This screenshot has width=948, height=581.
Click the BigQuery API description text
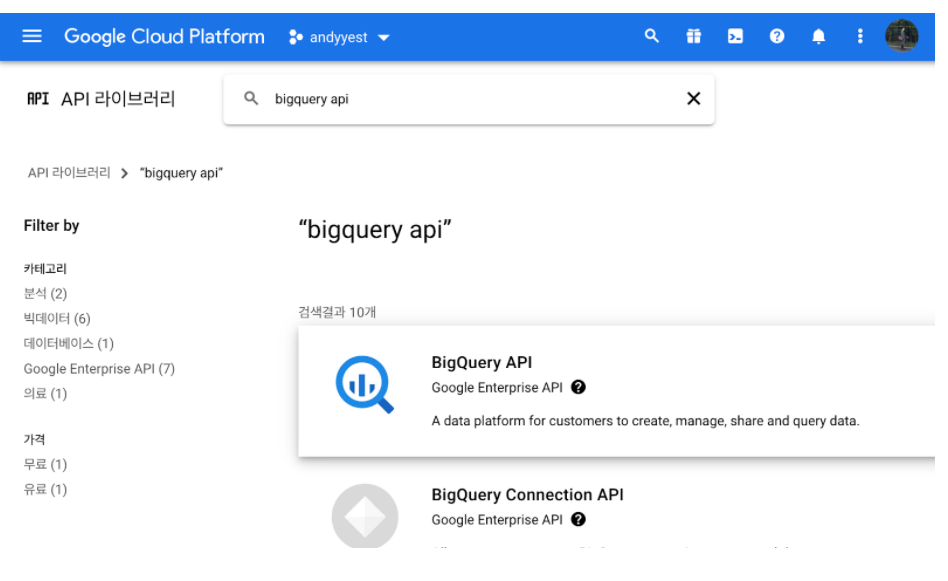(645, 421)
